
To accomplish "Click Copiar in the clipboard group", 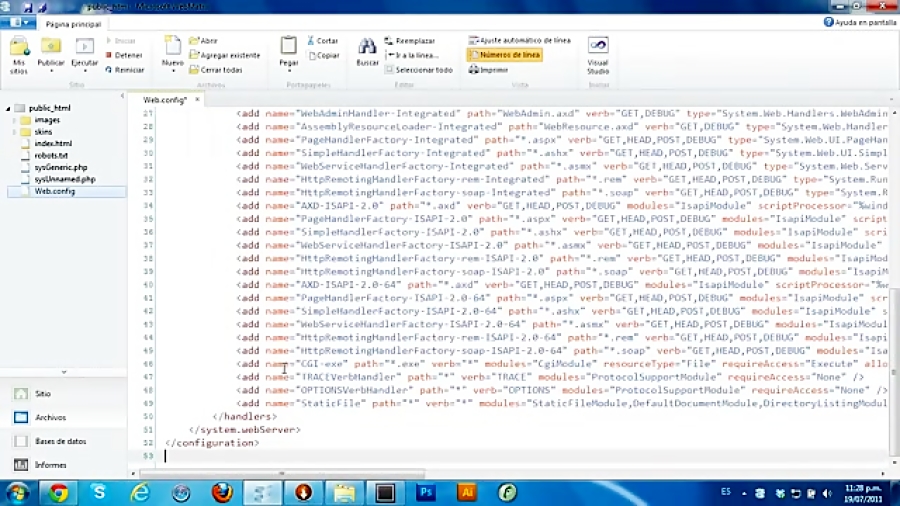I will click(x=324, y=56).
